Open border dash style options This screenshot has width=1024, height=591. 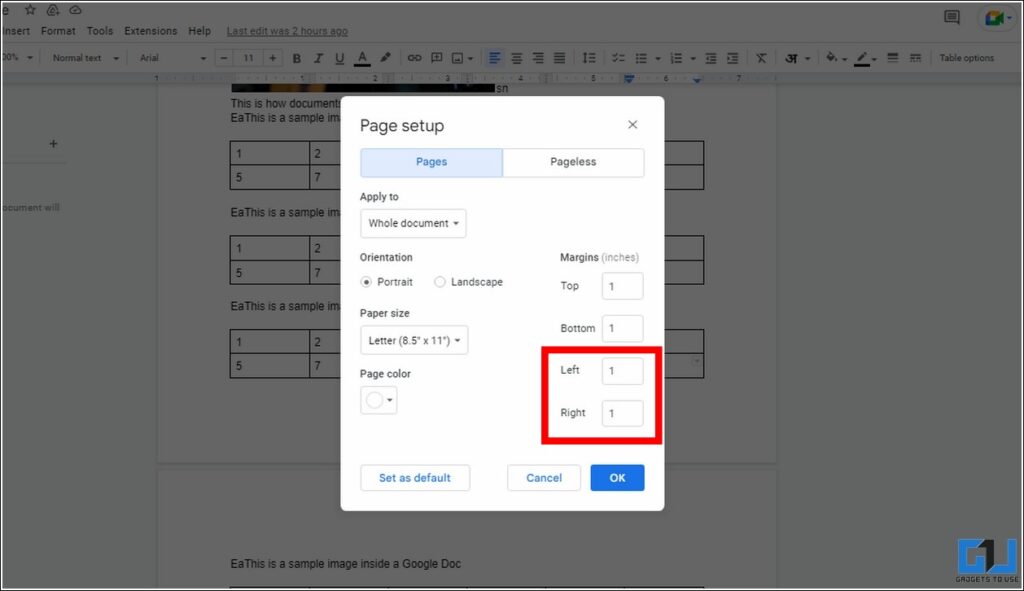point(916,58)
